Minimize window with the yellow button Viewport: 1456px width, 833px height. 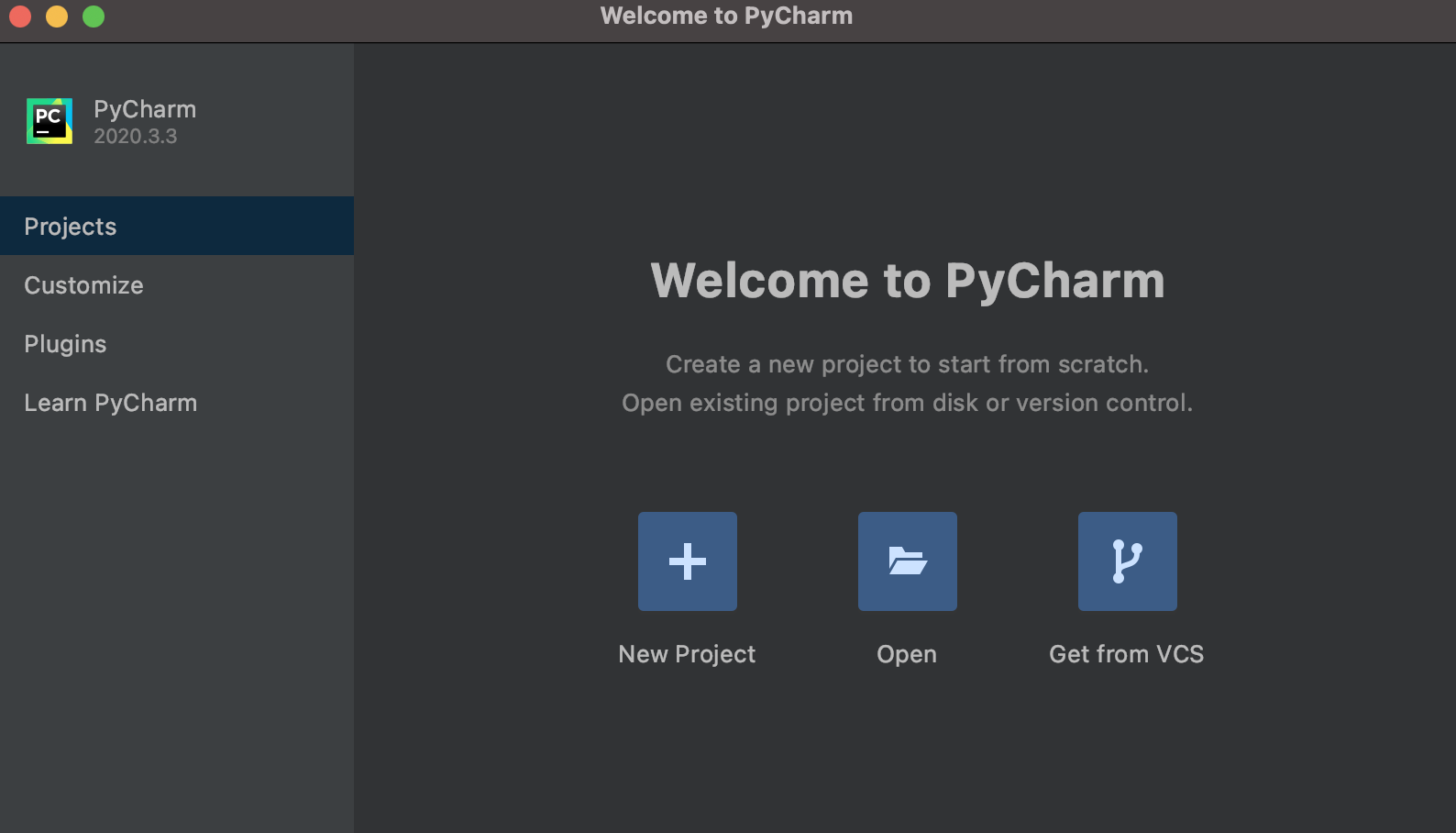(57, 17)
